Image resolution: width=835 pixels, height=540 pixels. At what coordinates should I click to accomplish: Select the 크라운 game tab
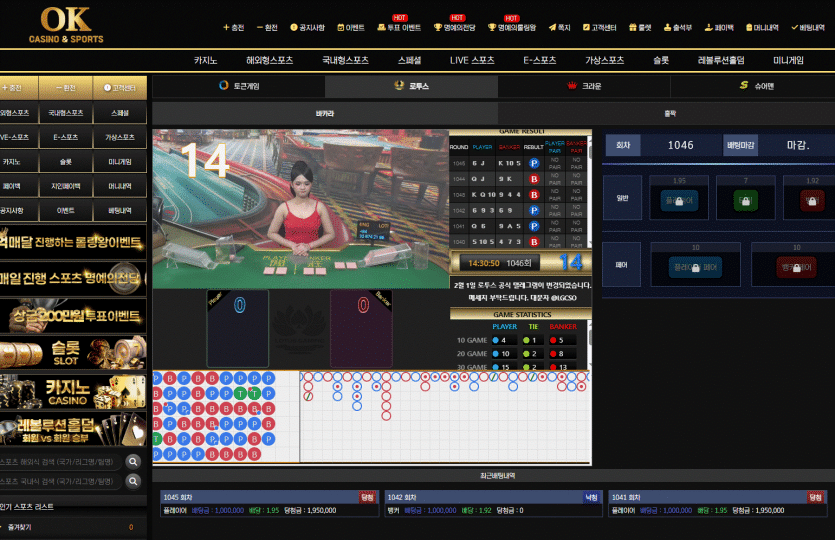click(x=585, y=86)
